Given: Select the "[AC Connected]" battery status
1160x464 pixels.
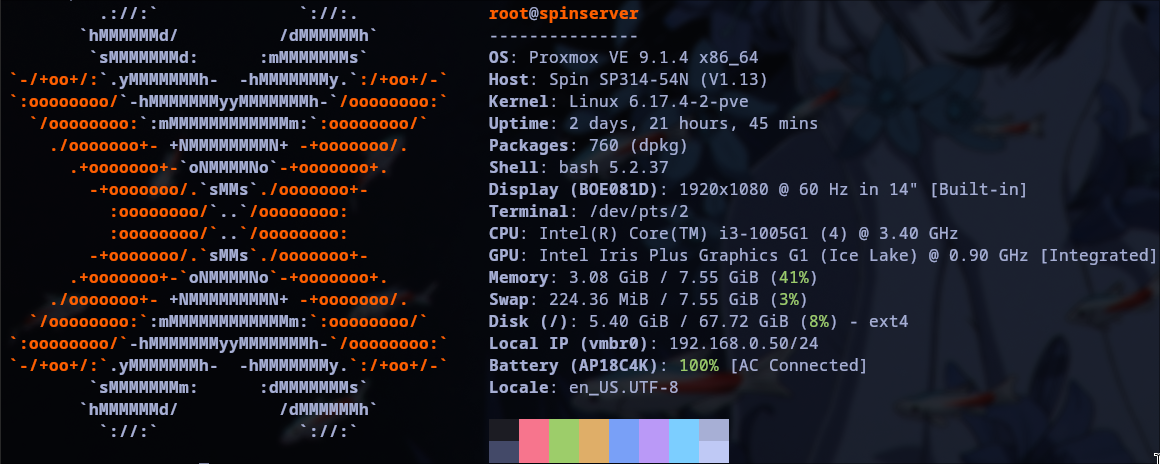Looking at the screenshot, I should pos(797,366).
